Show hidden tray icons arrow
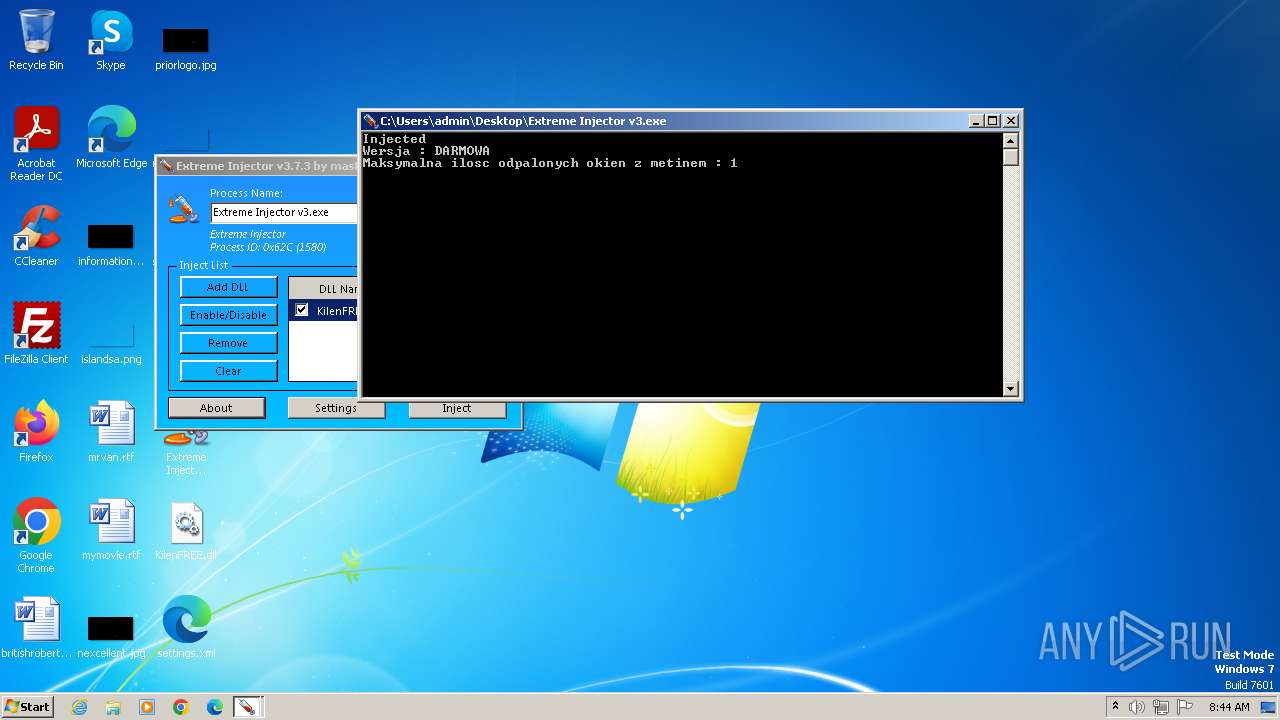 [x=1115, y=706]
